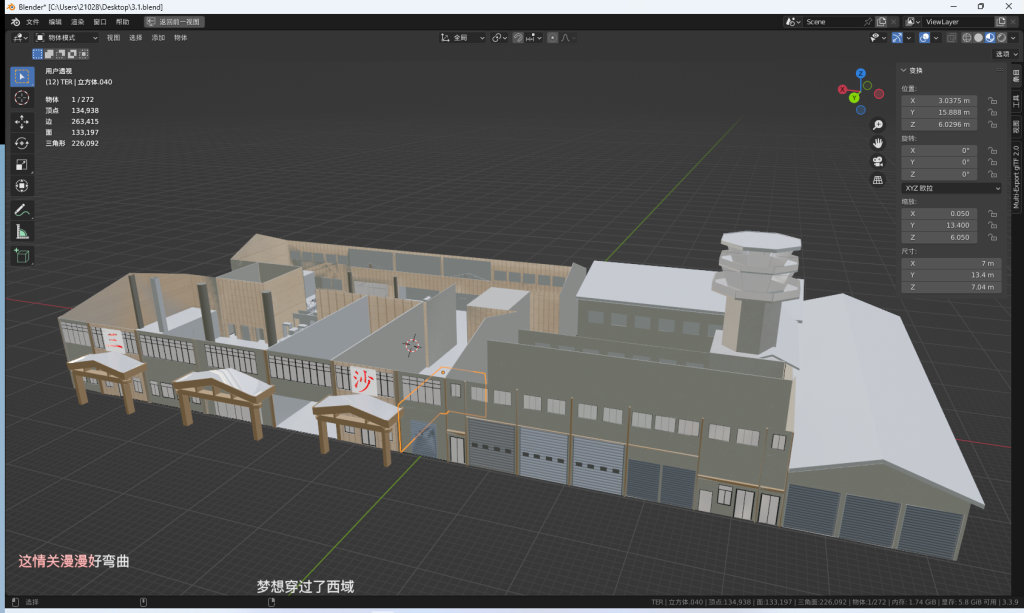Open the XYZ 欧拉 rotation mode dropdown
This screenshot has height=613, width=1024.
951,188
